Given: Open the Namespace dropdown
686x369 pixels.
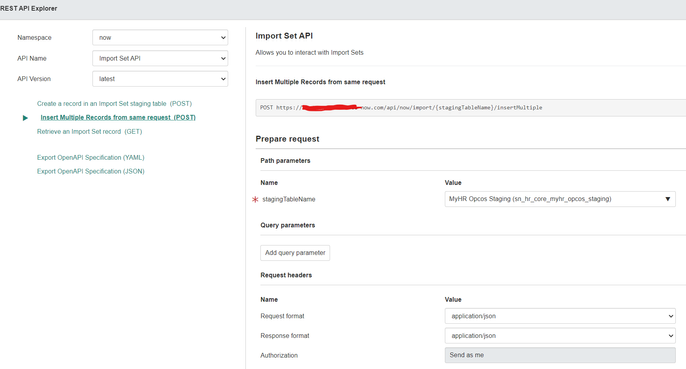Looking at the screenshot, I should pyautogui.click(x=160, y=38).
